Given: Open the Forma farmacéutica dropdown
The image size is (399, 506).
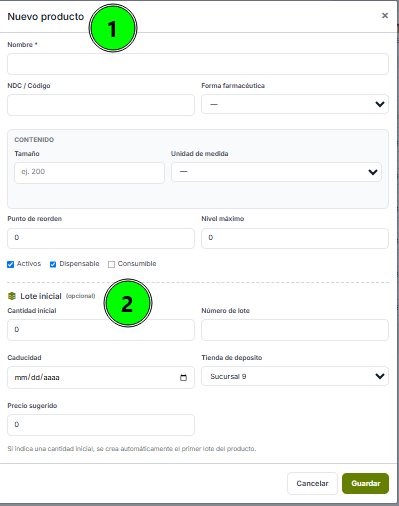Looking at the screenshot, I should [295, 104].
